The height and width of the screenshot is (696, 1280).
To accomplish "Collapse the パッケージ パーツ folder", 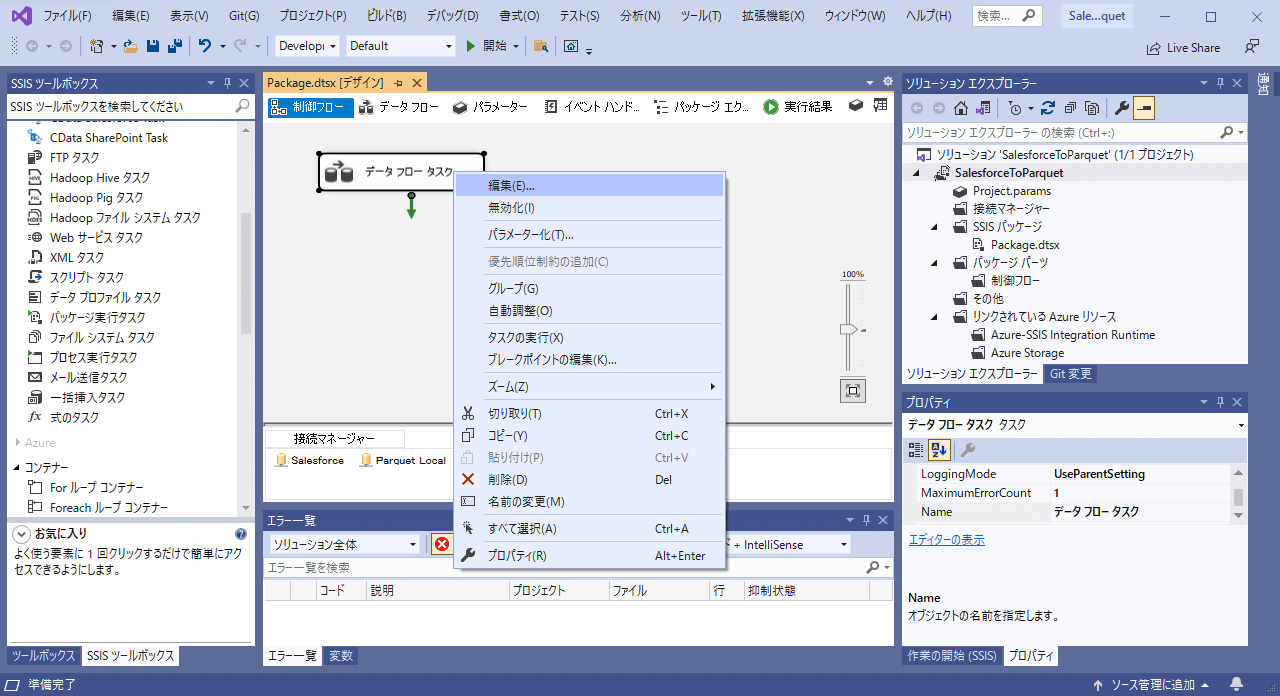I will point(934,263).
